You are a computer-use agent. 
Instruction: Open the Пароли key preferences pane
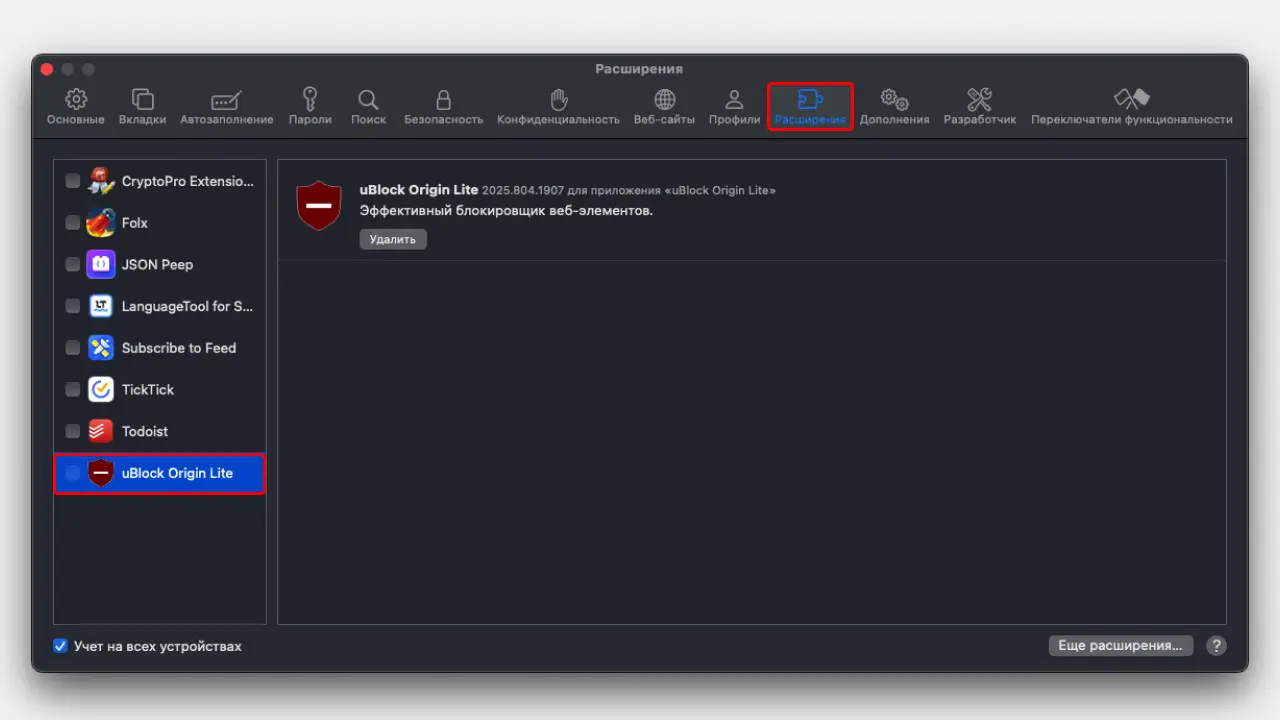point(310,107)
